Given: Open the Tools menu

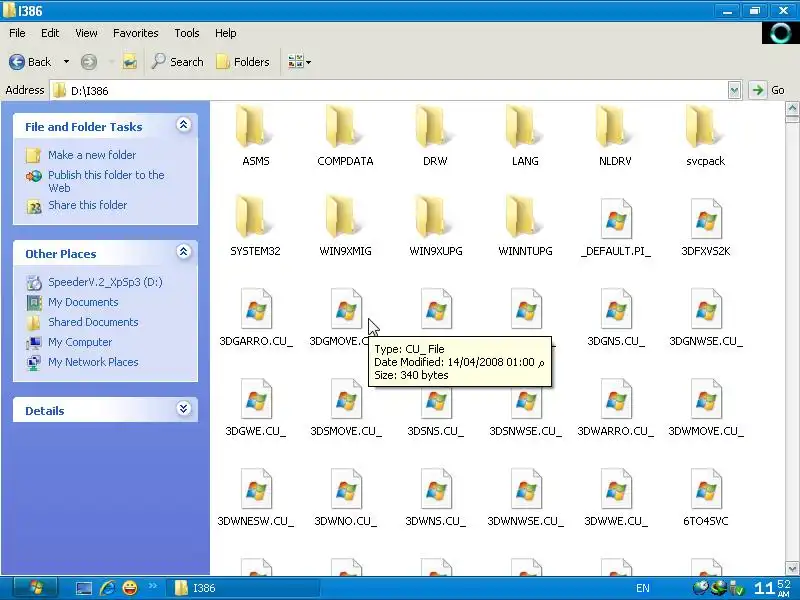Looking at the screenshot, I should pos(187,33).
